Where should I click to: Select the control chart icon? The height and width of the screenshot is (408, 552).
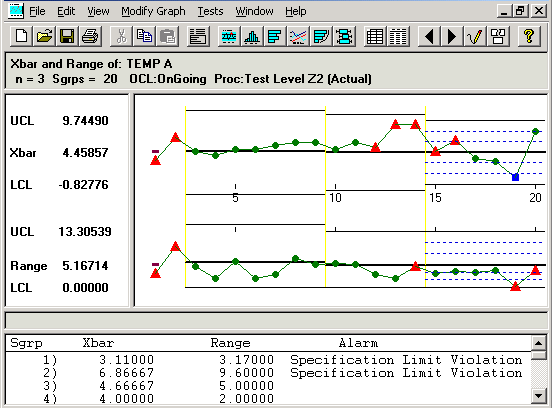229,36
